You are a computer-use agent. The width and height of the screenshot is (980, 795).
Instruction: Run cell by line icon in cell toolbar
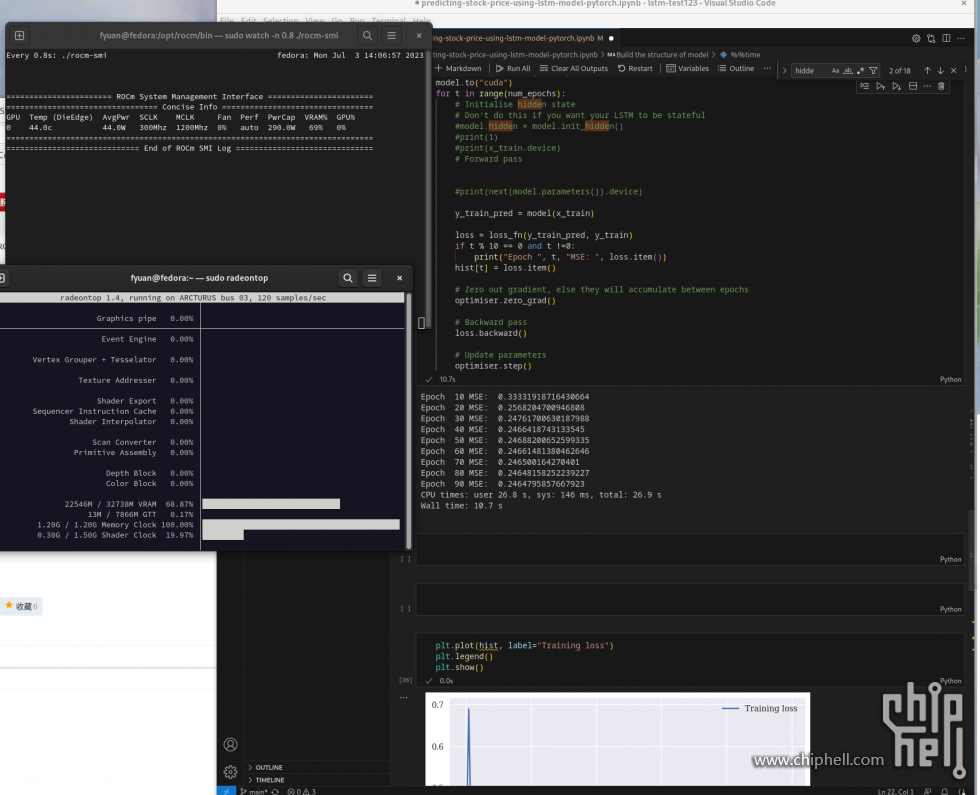pyautogui.click(x=864, y=86)
